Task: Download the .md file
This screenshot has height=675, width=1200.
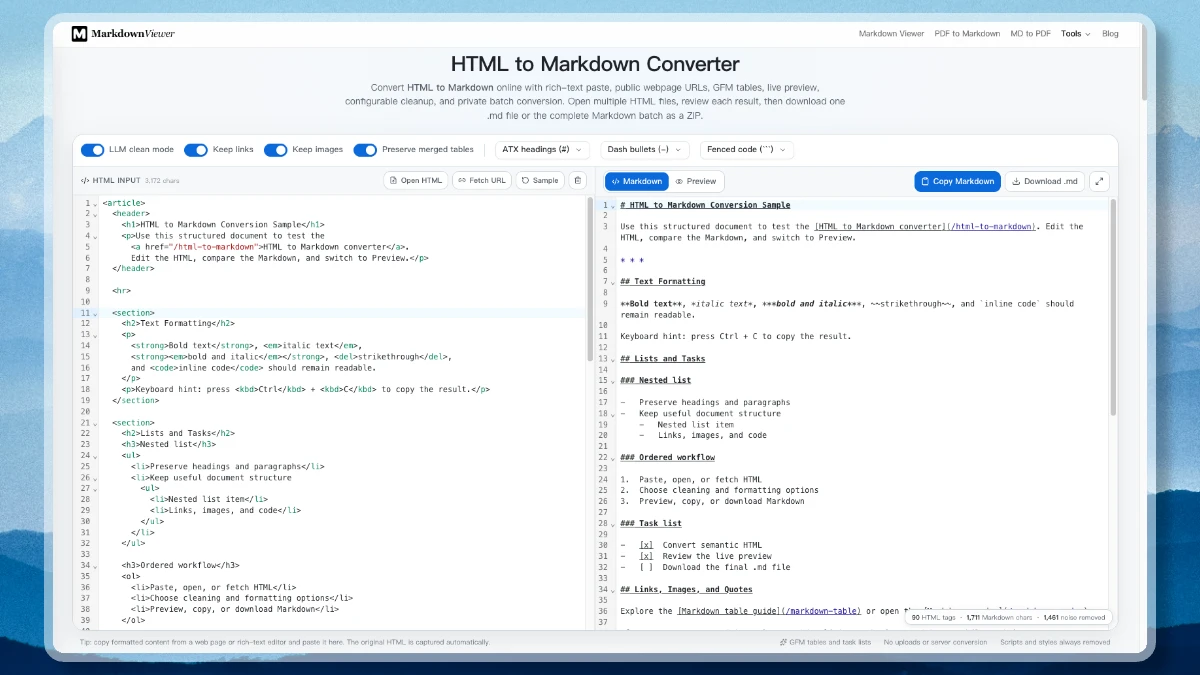Action: pyautogui.click(x=1044, y=181)
